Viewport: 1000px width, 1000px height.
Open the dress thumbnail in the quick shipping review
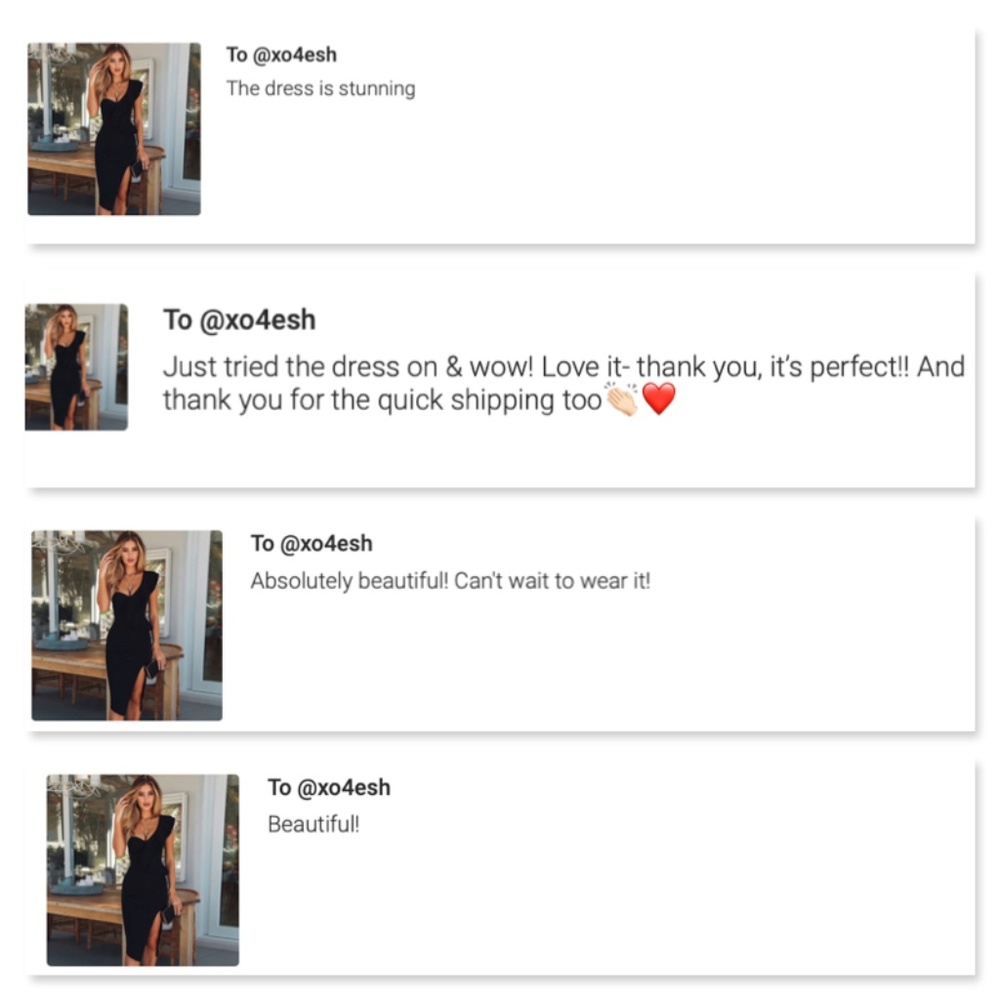coord(76,367)
